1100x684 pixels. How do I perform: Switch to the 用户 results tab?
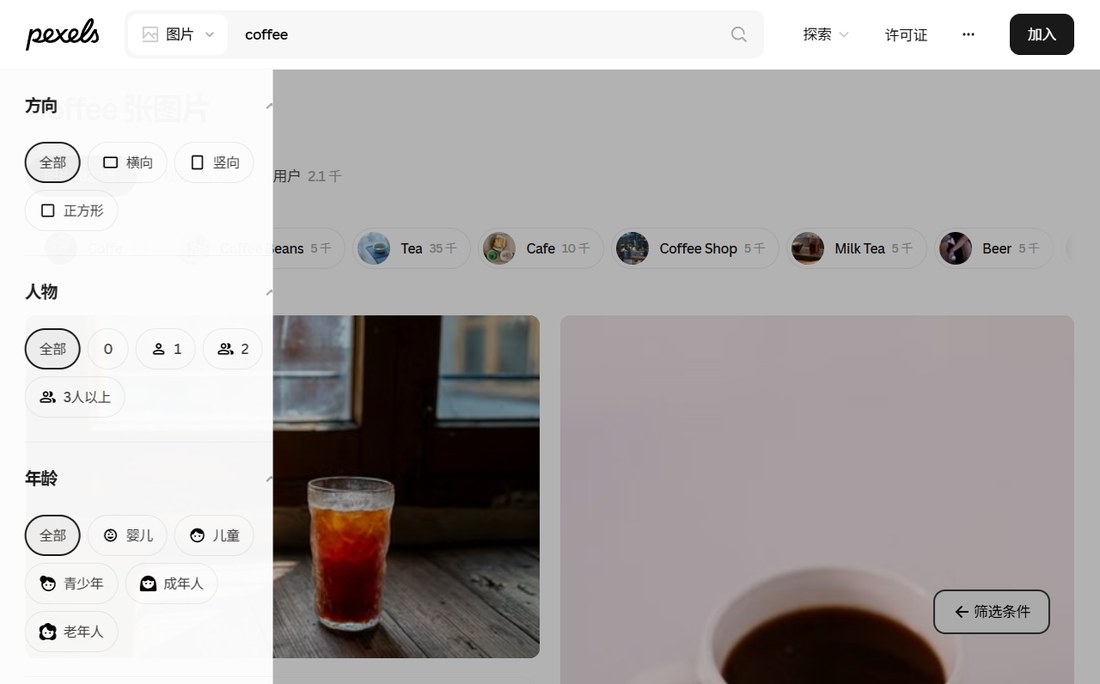click(x=307, y=176)
